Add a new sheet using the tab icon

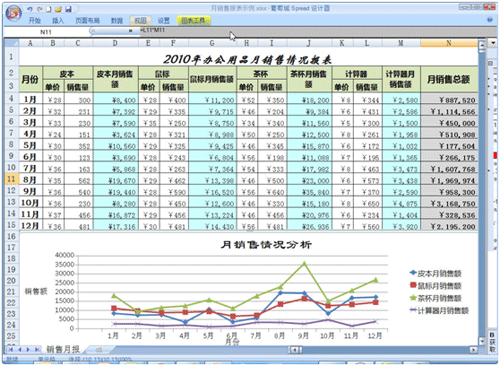(x=99, y=350)
